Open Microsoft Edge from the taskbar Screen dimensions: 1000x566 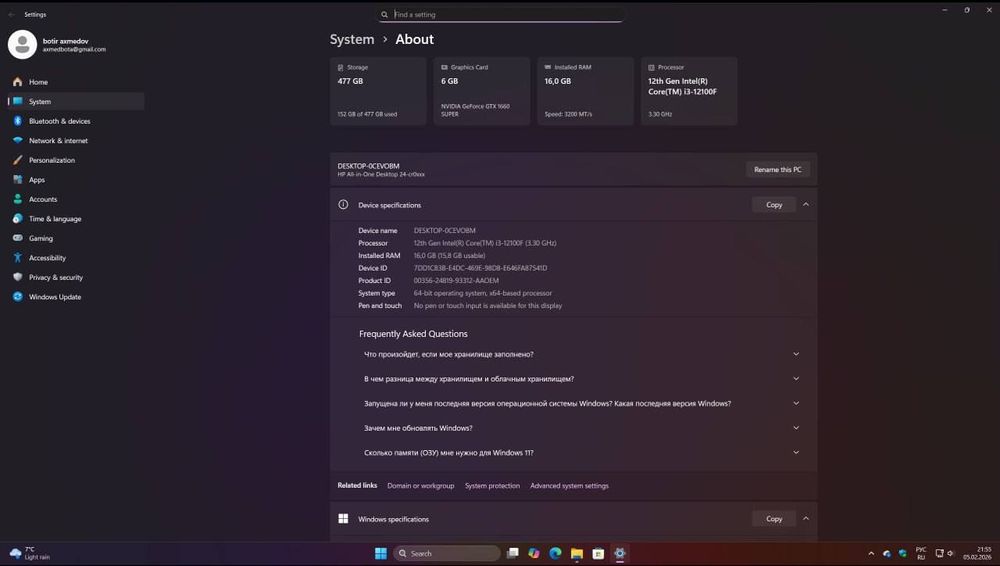[555, 553]
